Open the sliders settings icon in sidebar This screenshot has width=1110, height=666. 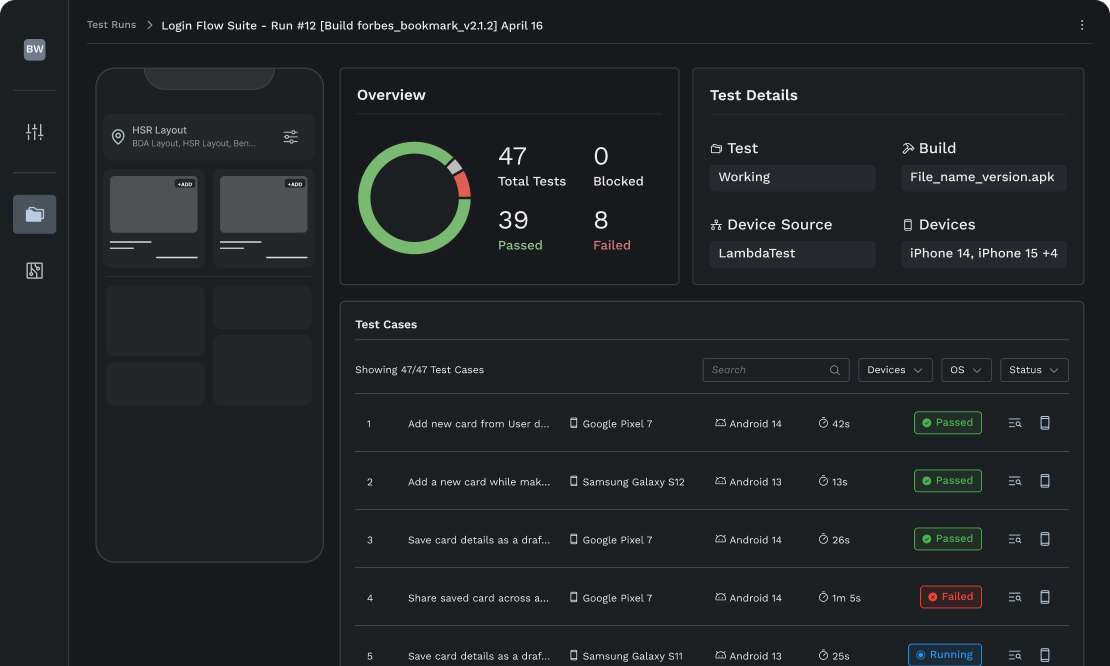point(35,132)
